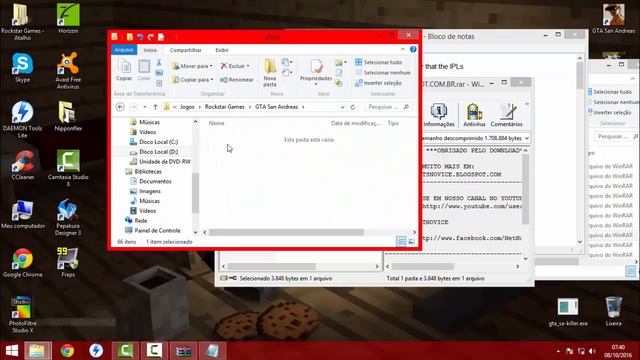Switch to the Exibir ribbon tab
The height and width of the screenshot is (360, 640).
coord(222,50)
